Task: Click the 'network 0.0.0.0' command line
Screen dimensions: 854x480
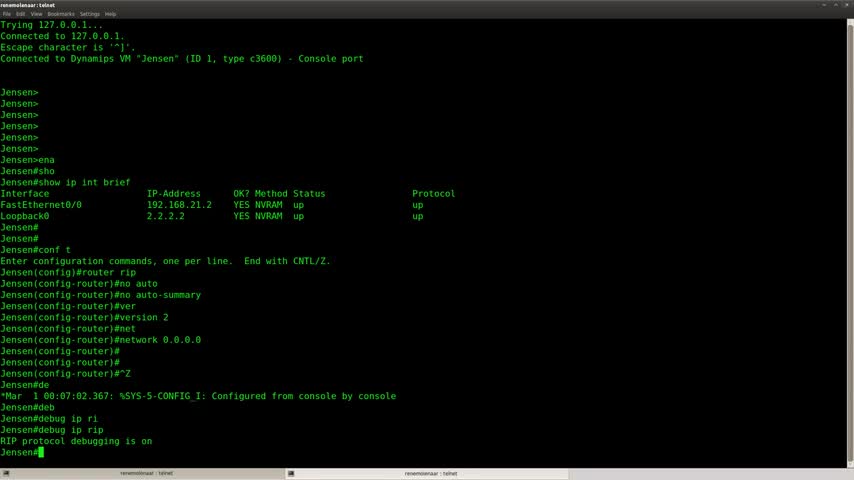Action: [x=100, y=340]
